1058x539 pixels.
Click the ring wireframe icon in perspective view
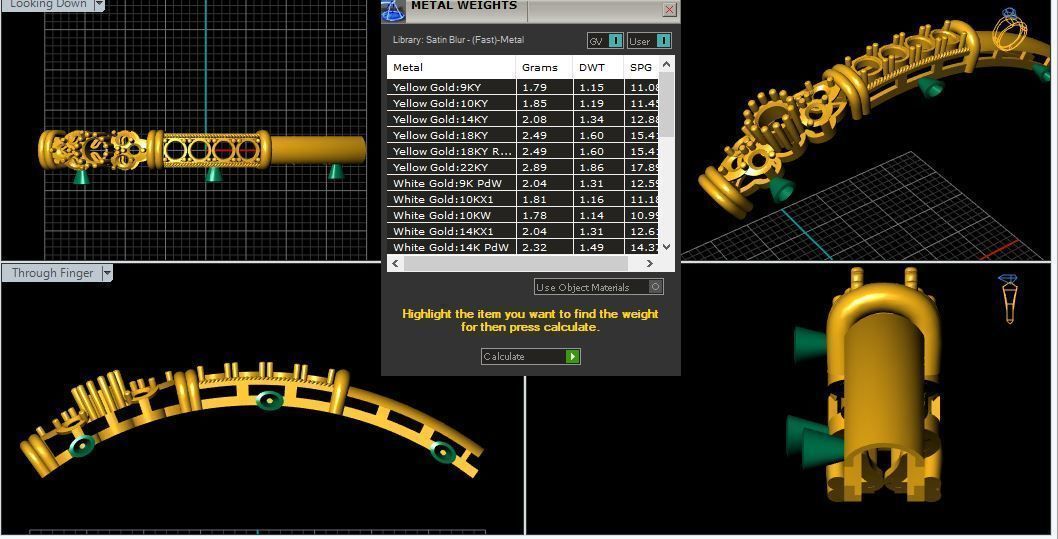coord(1009,28)
